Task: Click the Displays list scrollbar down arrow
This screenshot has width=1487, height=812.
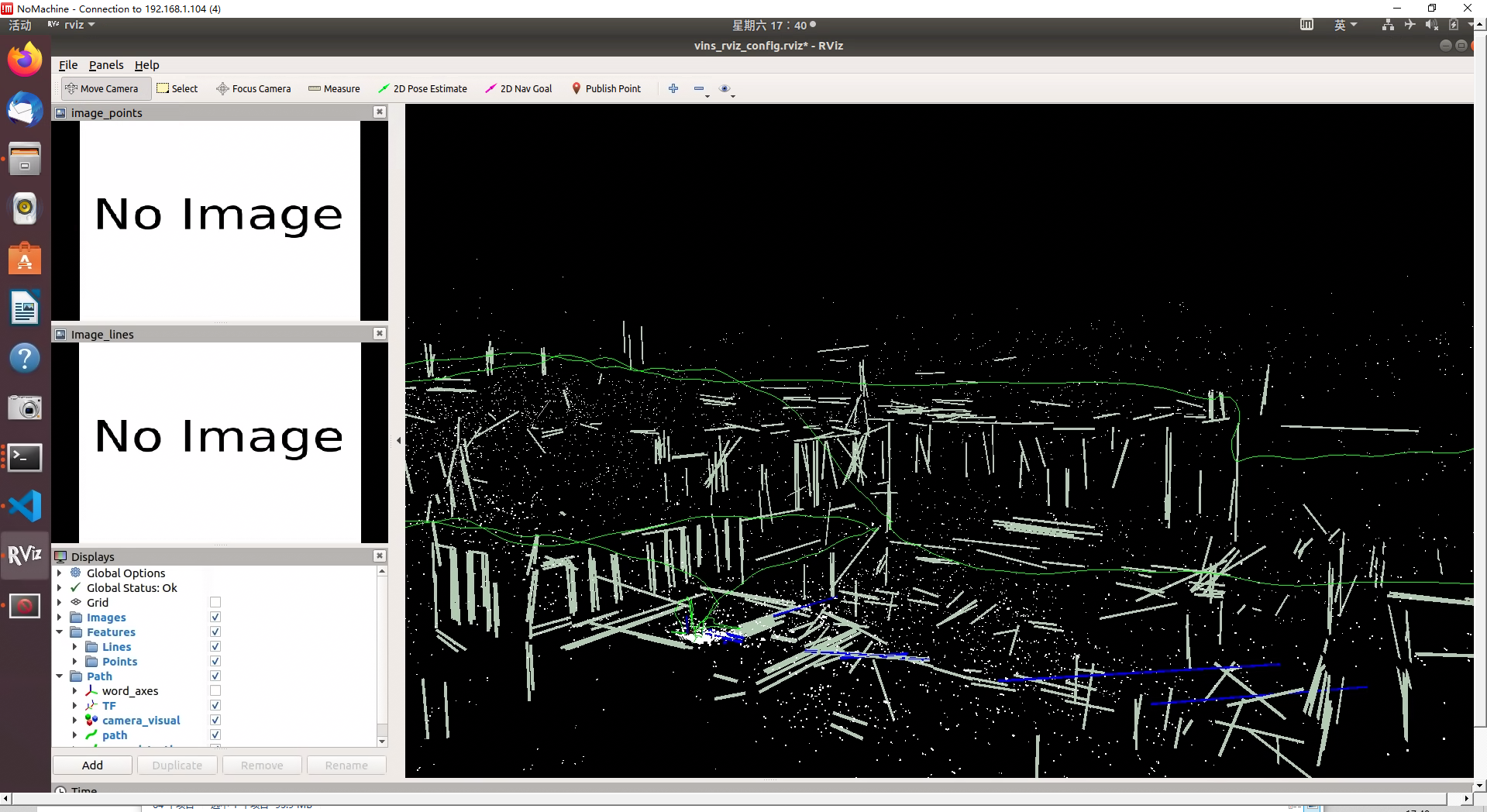Action: click(x=382, y=741)
